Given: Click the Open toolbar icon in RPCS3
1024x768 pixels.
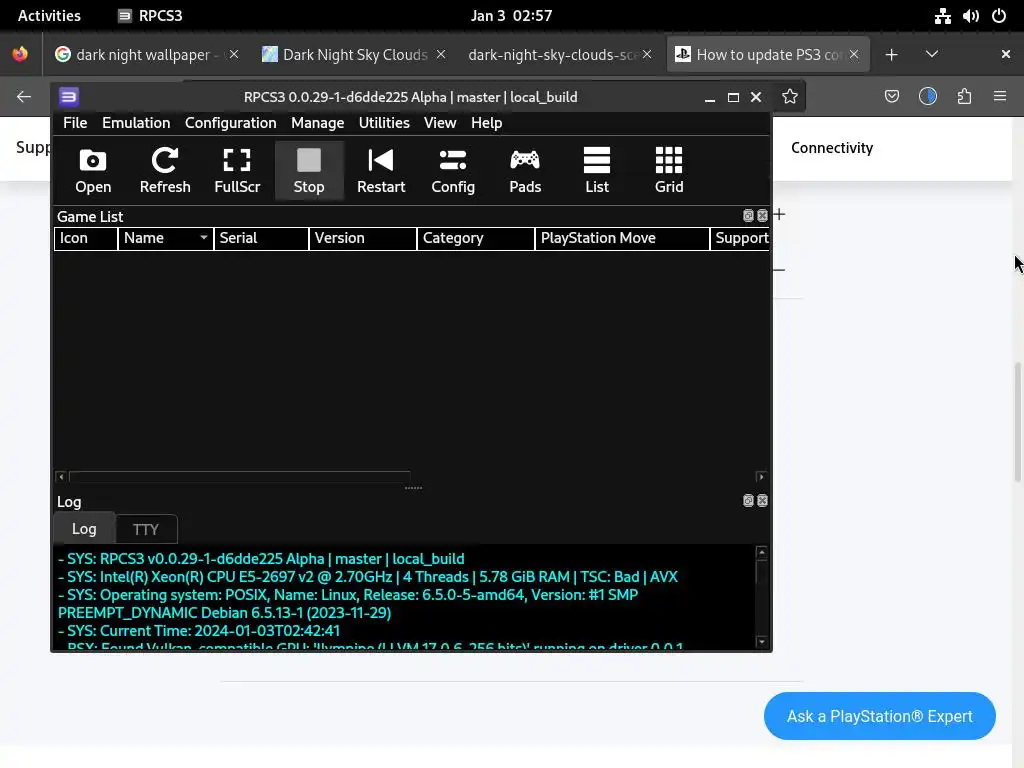Looking at the screenshot, I should 93,170.
